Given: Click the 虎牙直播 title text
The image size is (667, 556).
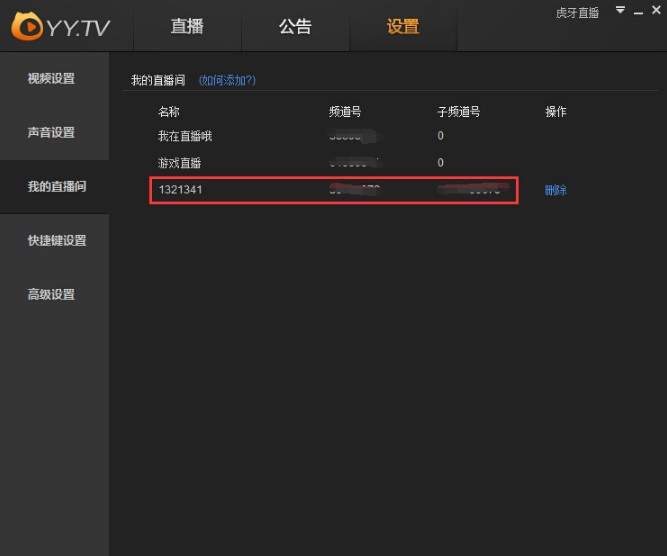Looking at the screenshot, I should click(x=577, y=13).
